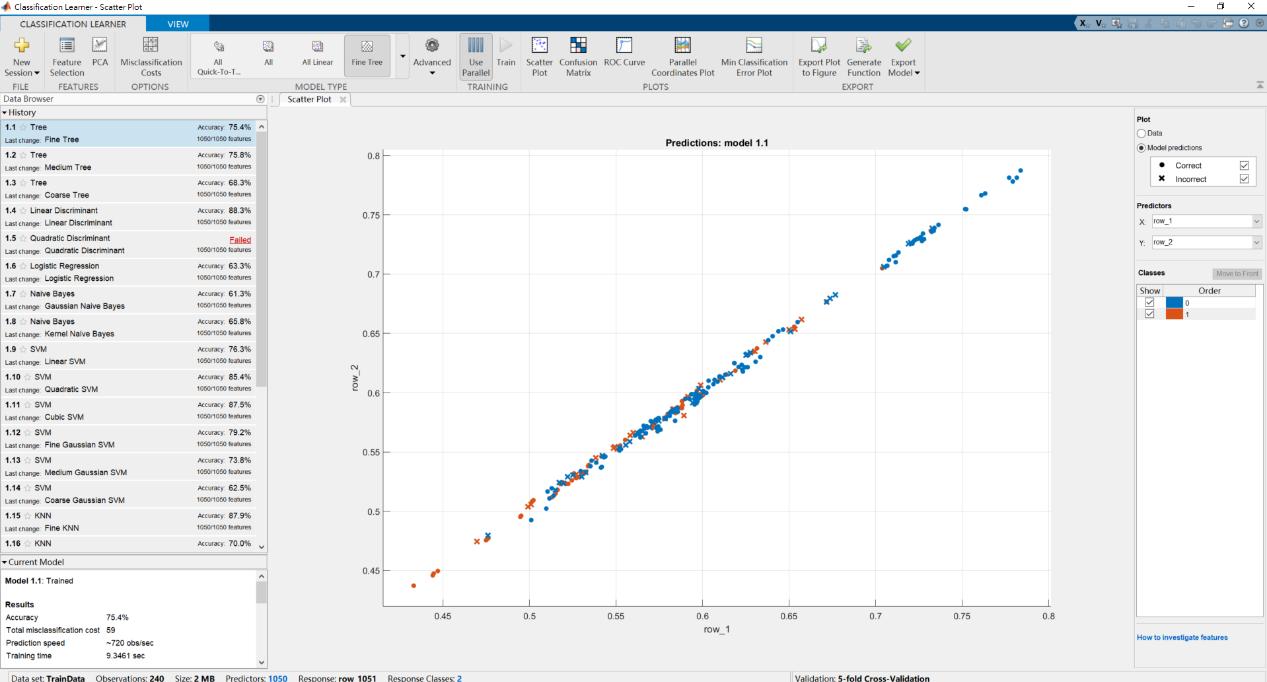Screen dimensions: 1267x682
Task: Open the Parallel Coordinates Plot
Action: (x=683, y=46)
